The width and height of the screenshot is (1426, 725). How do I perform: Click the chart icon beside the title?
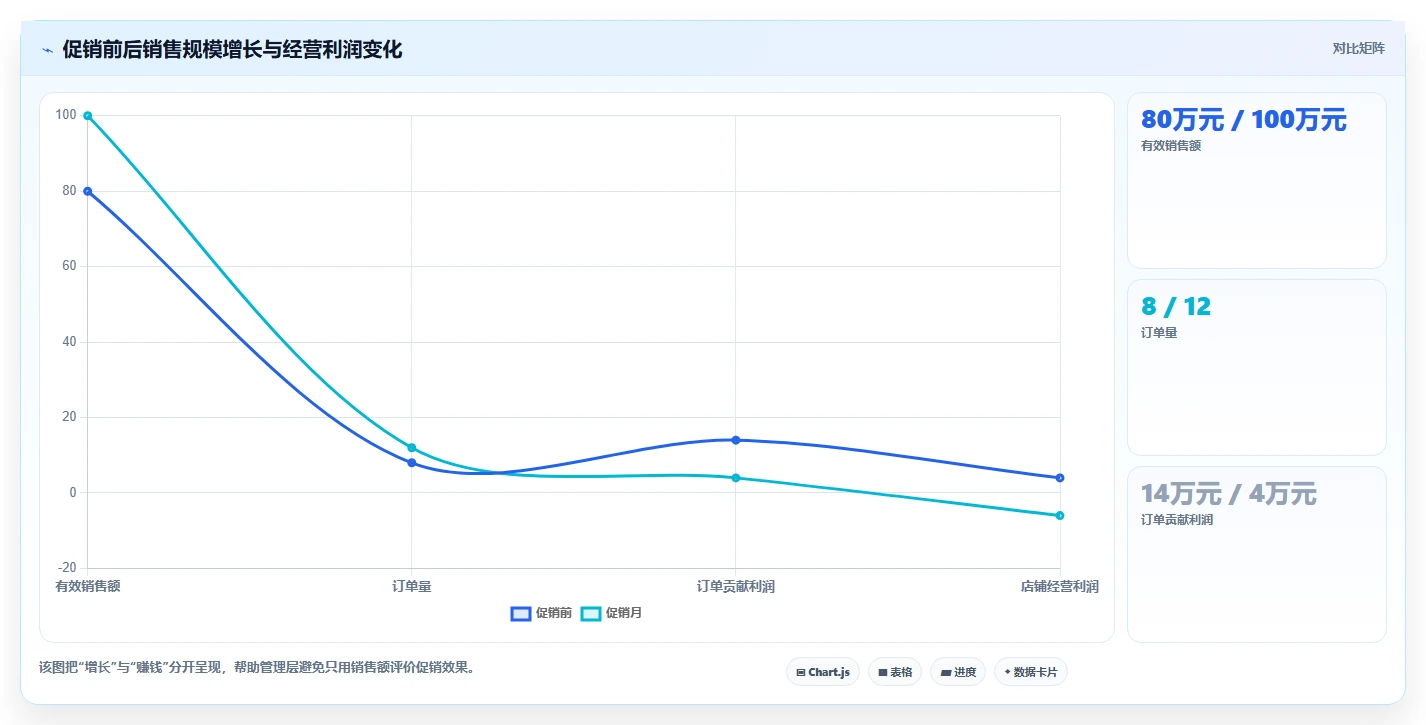(47, 50)
